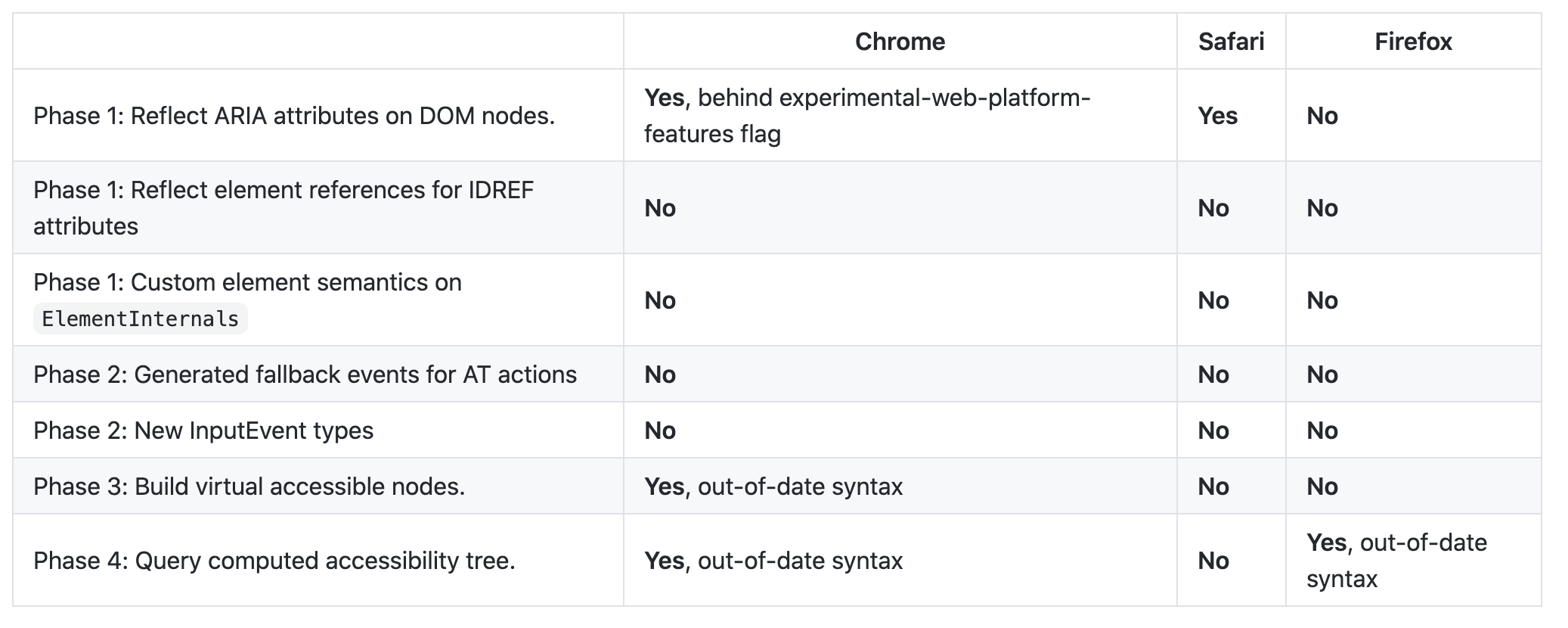Click Safari's 'No' in the ElementInternals row
1568x628 pixels.
1213,300
